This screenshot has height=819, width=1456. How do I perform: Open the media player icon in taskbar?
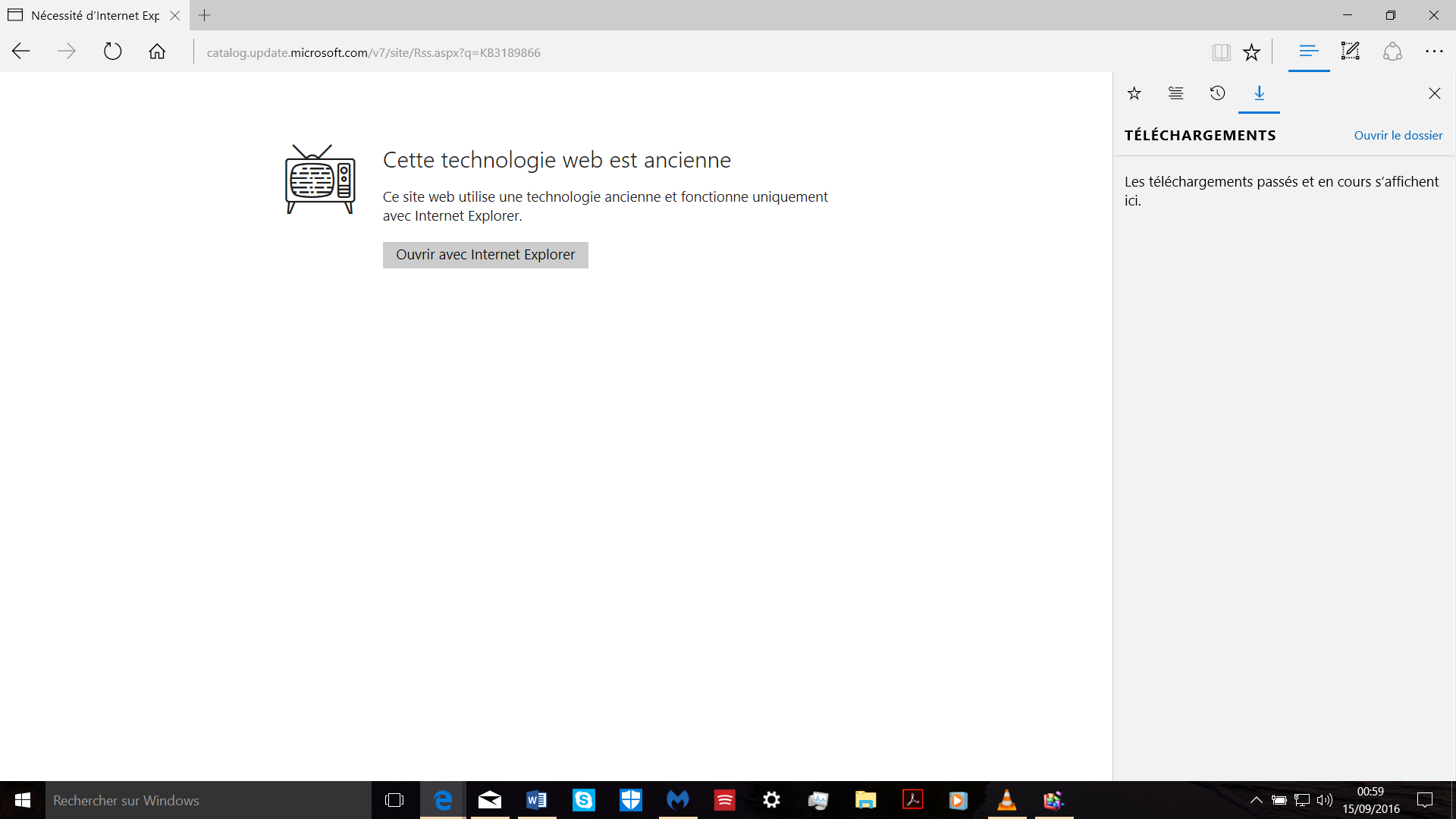pos(960,800)
